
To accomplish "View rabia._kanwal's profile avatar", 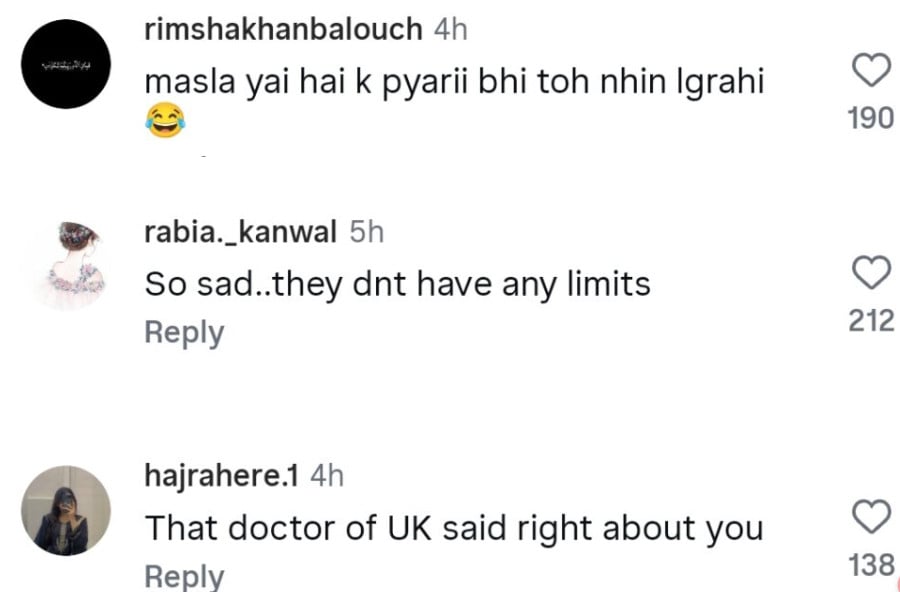I will (67, 265).
